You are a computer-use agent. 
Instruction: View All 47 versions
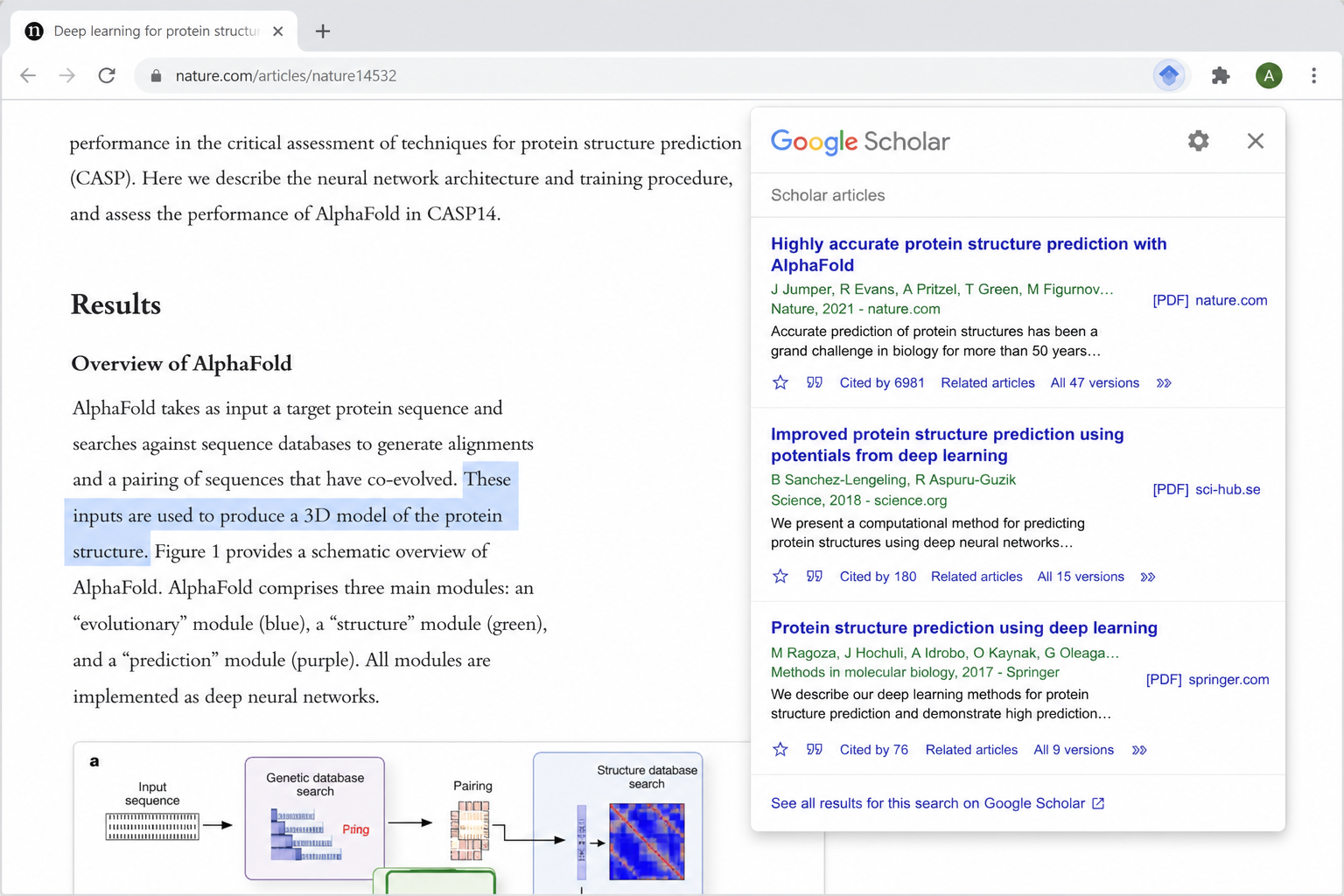coord(1095,382)
